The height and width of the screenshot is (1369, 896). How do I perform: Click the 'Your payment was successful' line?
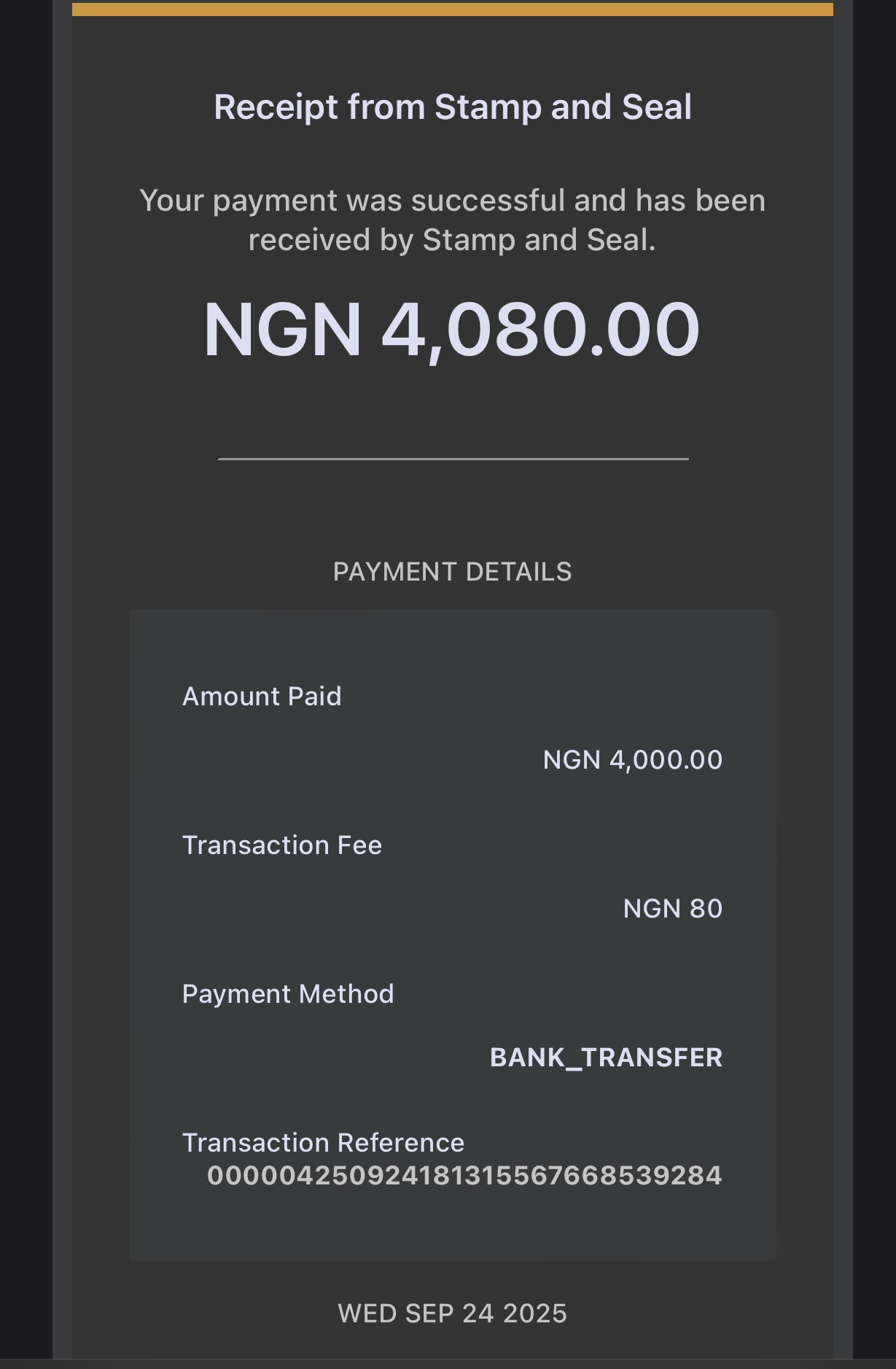coord(452,201)
